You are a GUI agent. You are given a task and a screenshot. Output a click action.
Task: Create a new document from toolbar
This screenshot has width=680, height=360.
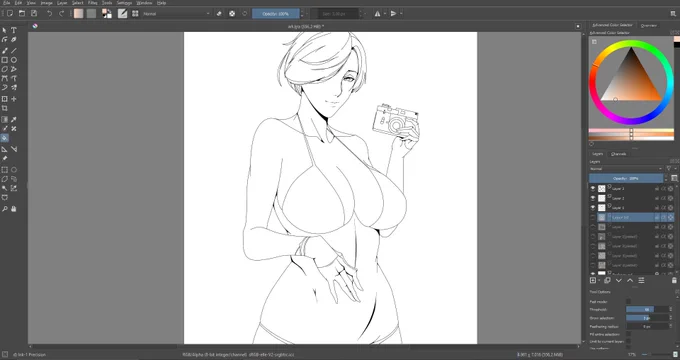coord(10,14)
